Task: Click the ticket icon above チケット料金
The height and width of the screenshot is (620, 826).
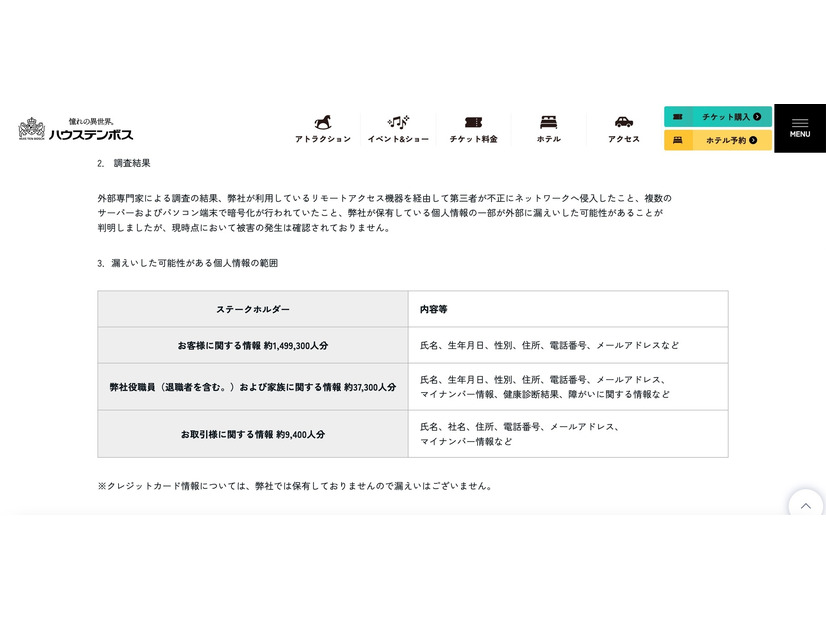Action: click(x=472, y=121)
